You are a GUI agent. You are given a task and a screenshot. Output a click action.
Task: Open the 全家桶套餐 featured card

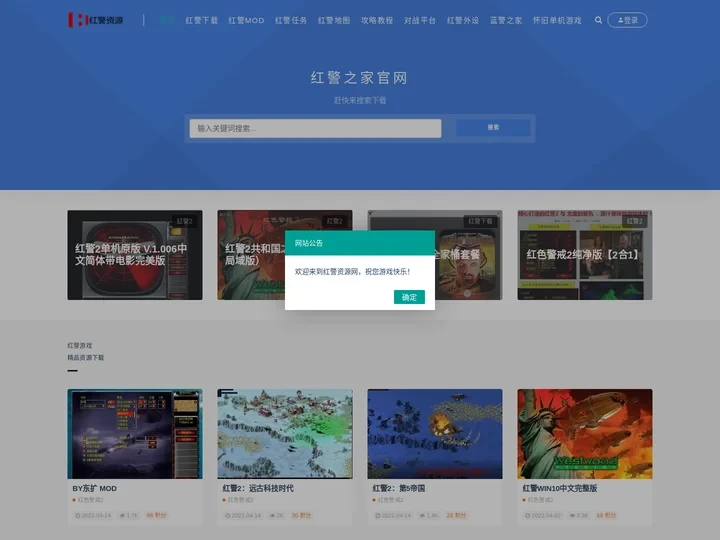[468, 255]
